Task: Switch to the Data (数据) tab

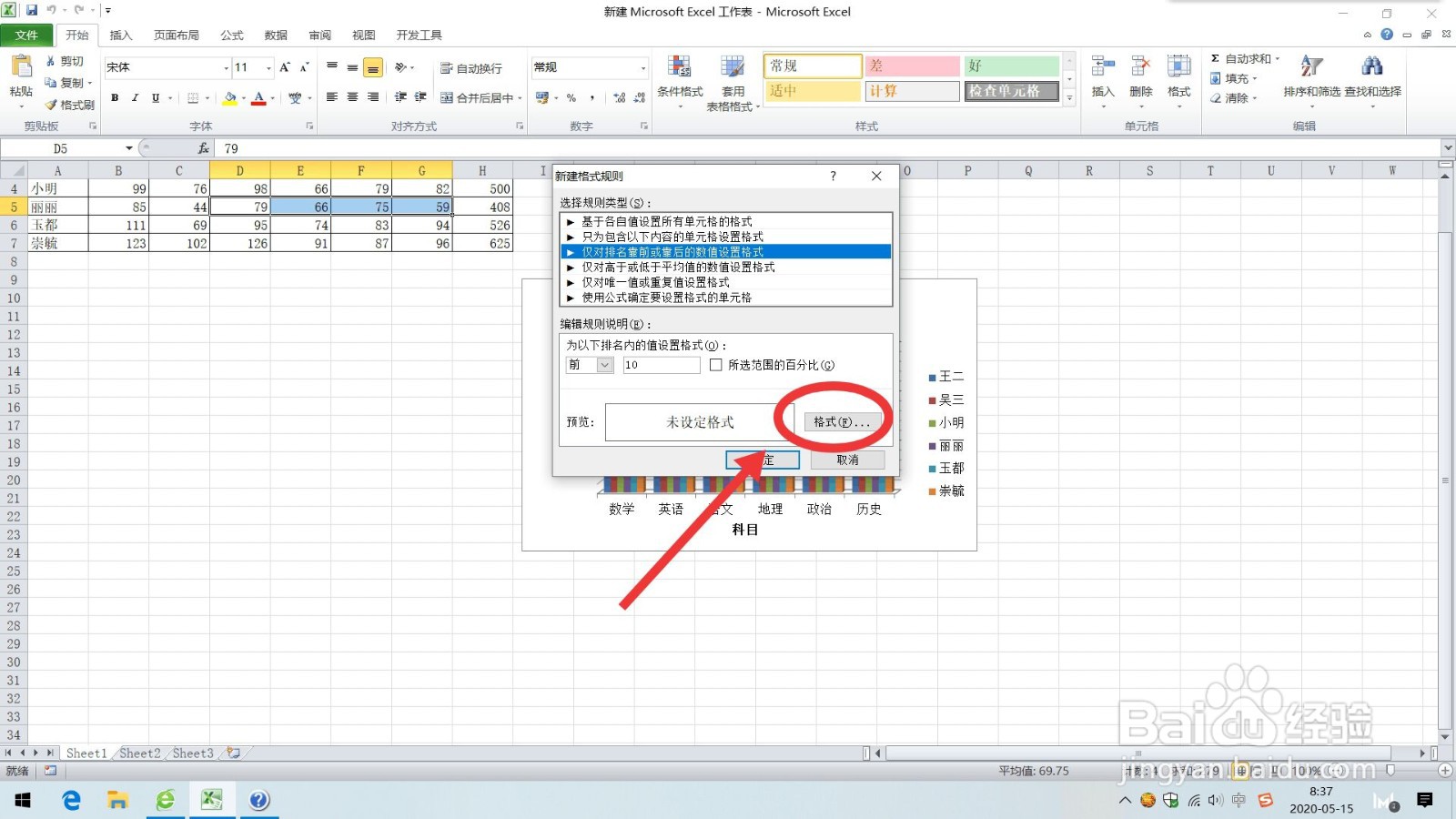Action: (276, 35)
